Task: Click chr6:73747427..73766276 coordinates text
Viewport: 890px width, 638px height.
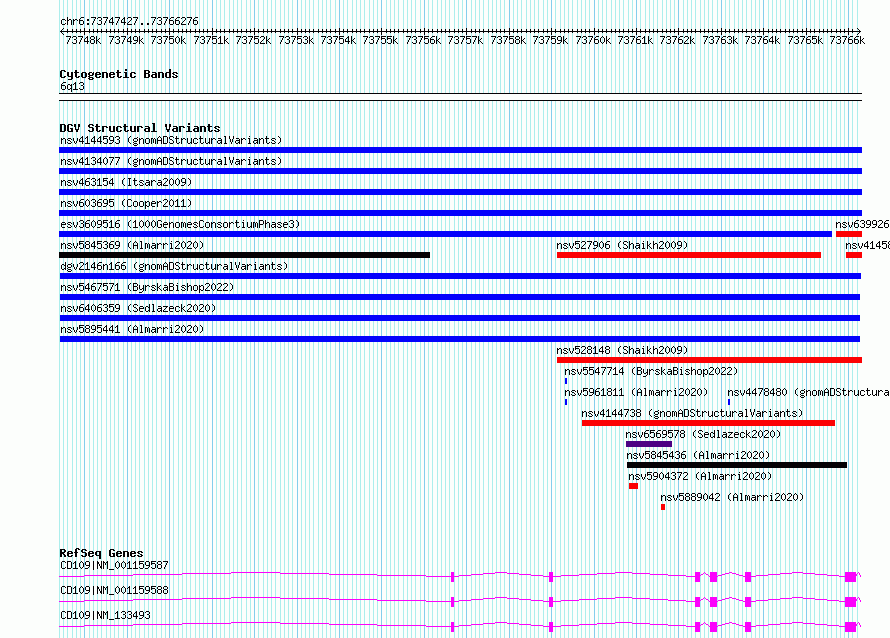Action: [129, 22]
